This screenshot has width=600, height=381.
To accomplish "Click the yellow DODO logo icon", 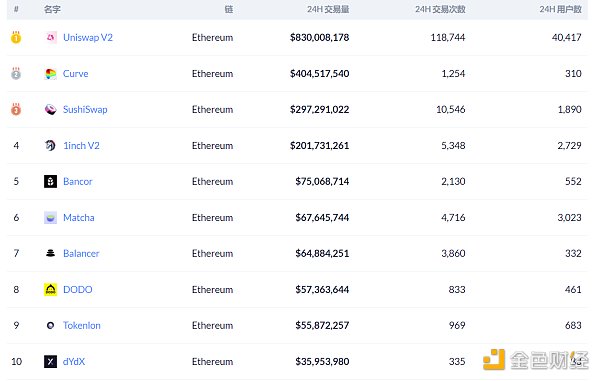I will (x=51, y=290).
